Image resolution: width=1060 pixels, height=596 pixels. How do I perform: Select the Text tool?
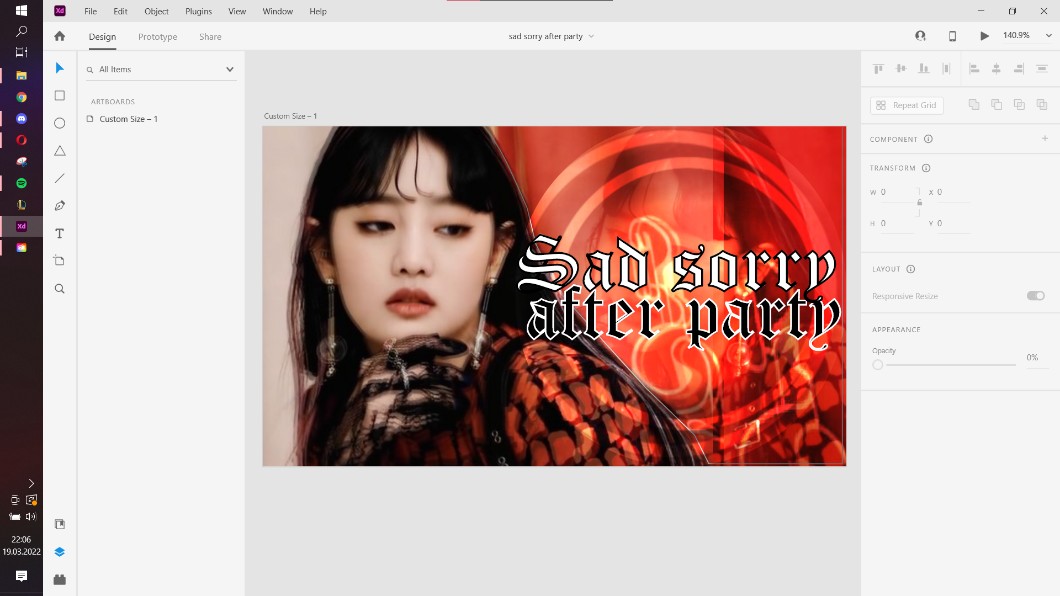click(x=60, y=233)
